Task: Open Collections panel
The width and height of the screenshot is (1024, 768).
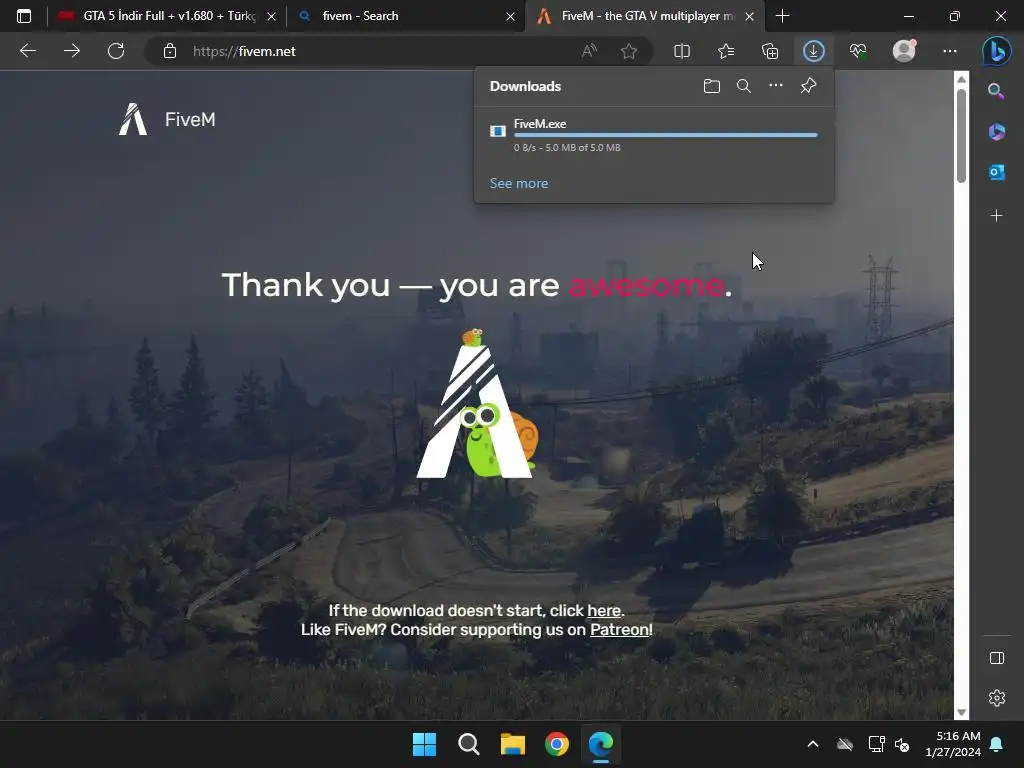Action: 770,51
